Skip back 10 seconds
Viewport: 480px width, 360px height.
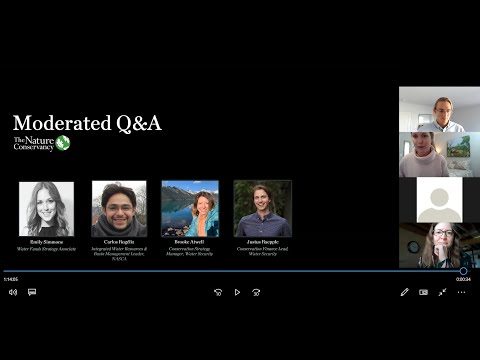pyautogui.click(x=218, y=292)
